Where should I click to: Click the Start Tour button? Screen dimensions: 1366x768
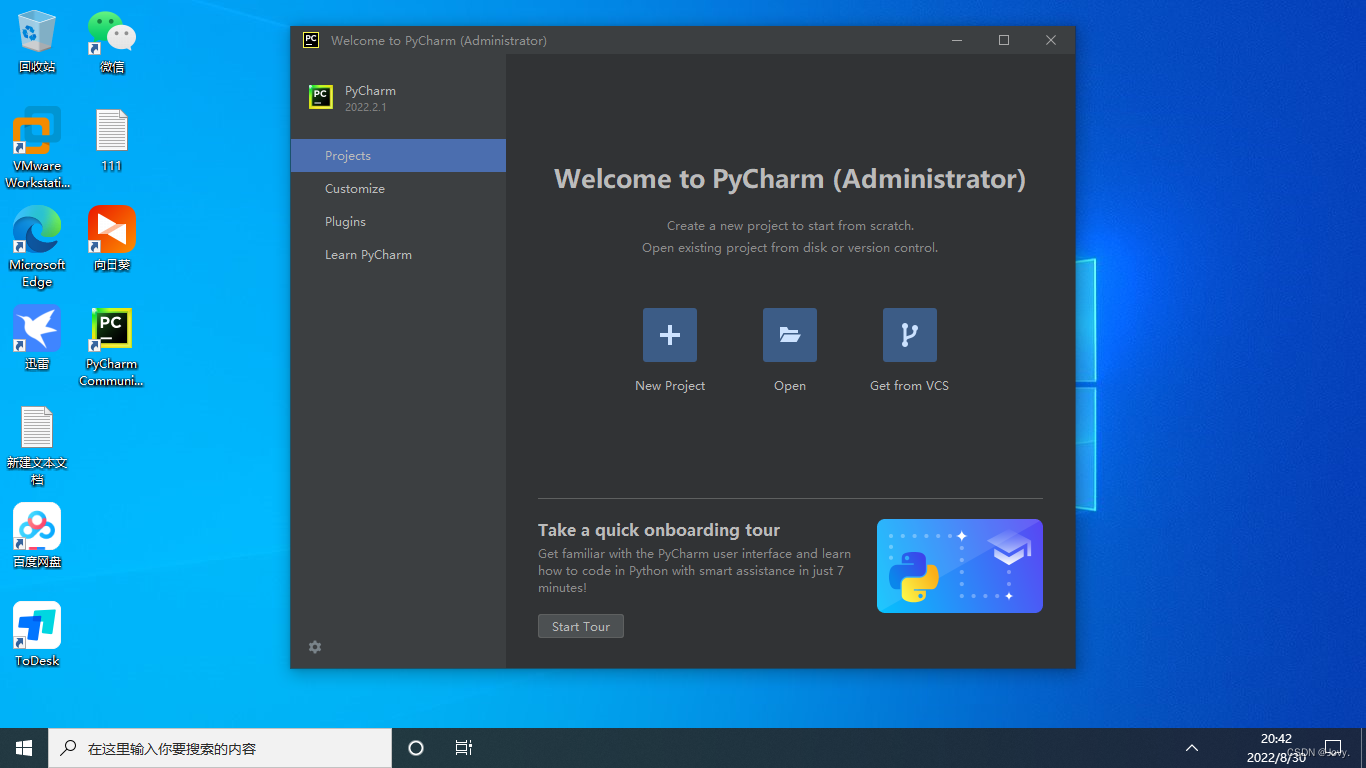(581, 626)
